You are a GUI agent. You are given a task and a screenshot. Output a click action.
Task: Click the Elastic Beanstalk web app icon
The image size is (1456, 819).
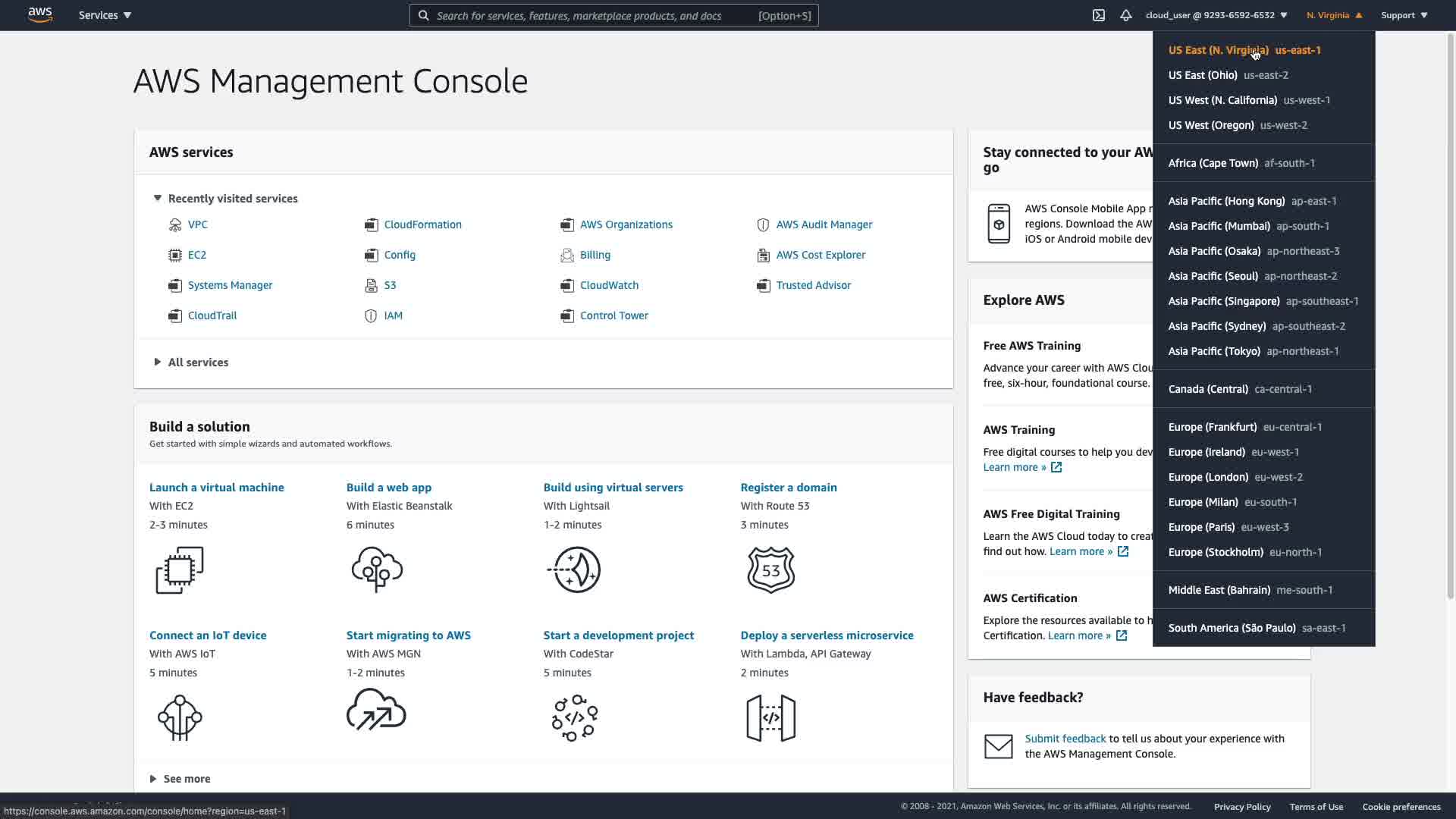tap(377, 570)
